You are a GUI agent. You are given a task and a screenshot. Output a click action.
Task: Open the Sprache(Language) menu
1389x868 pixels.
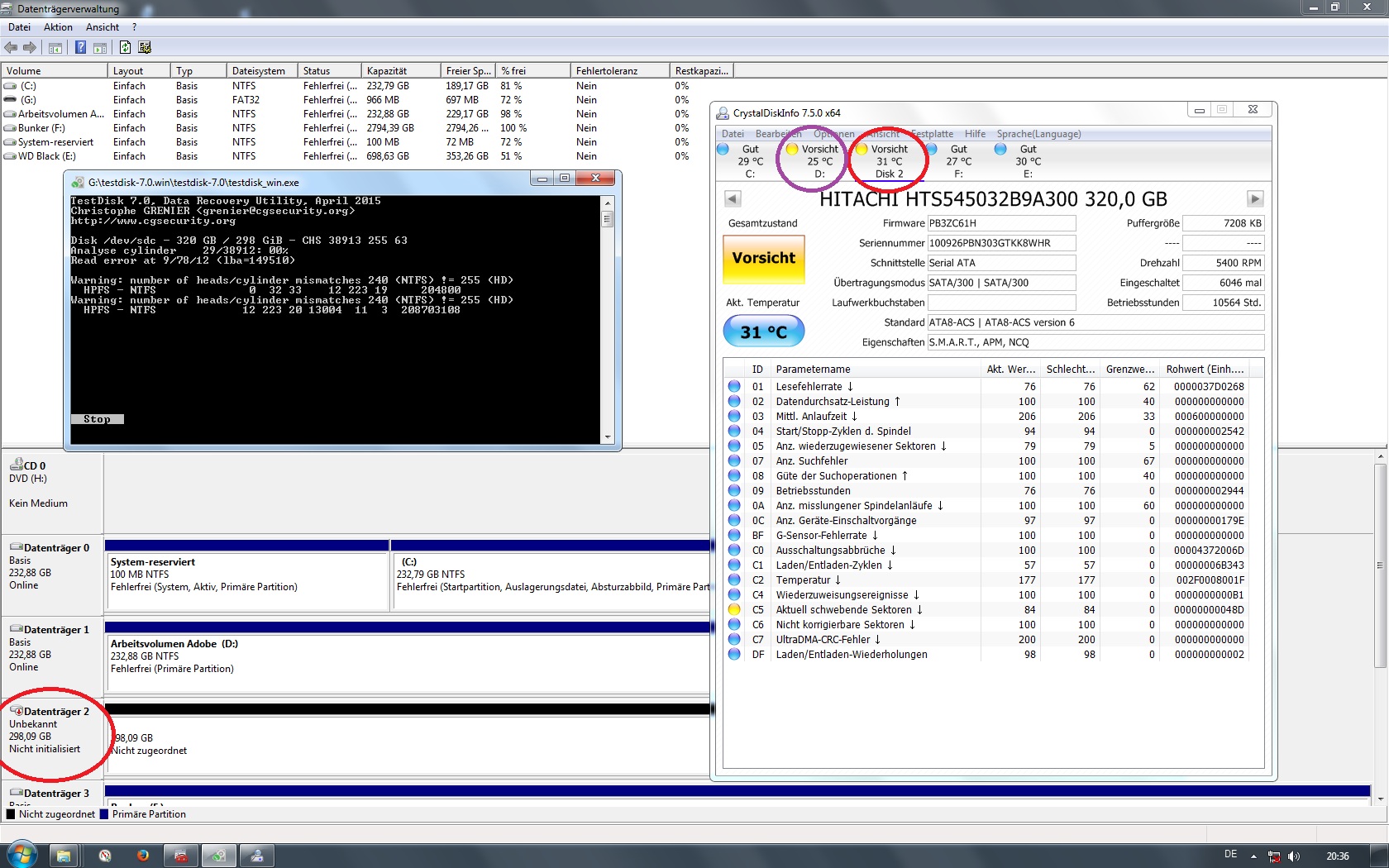[x=1038, y=134]
